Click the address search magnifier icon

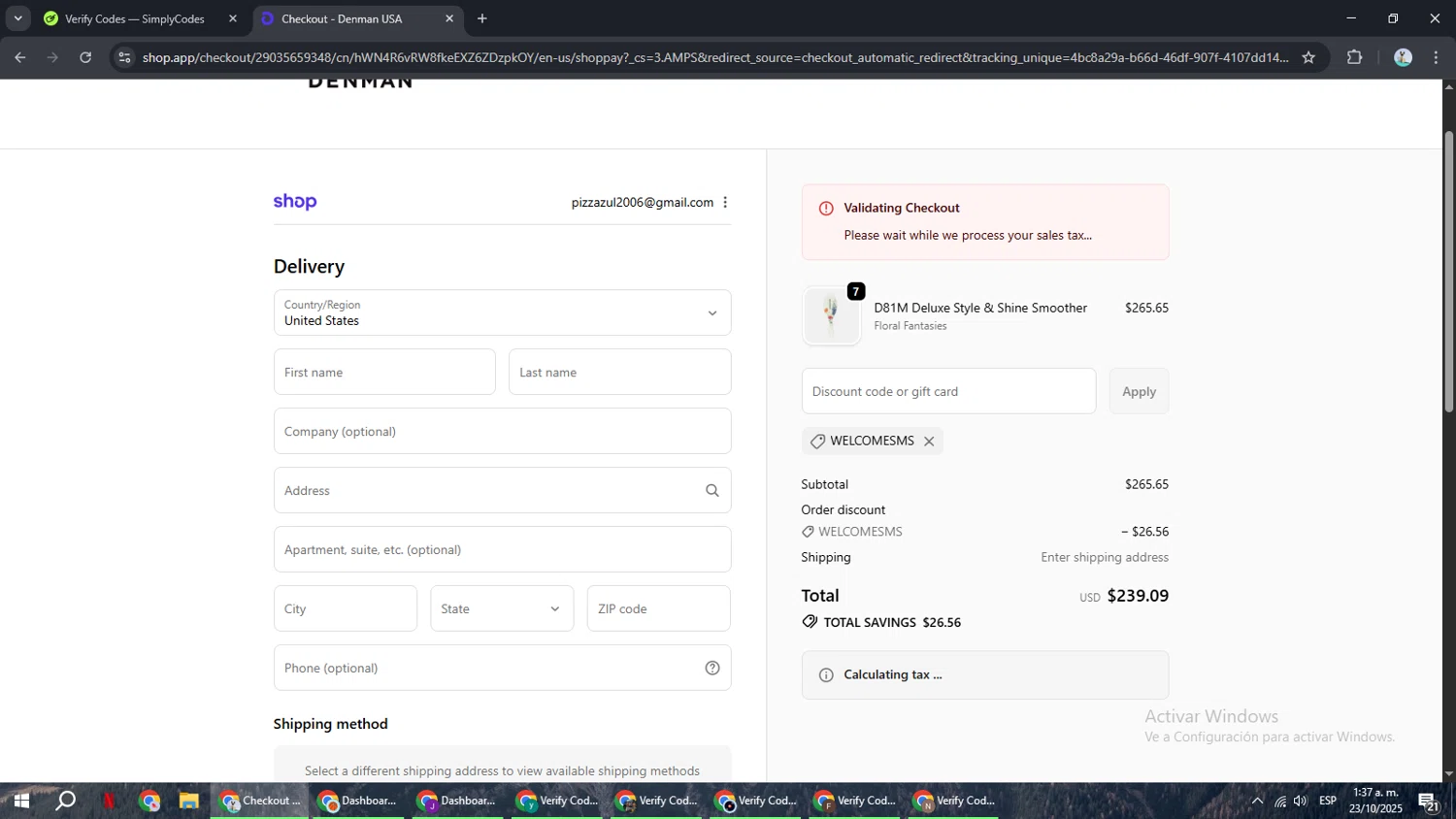tap(712, 491)
